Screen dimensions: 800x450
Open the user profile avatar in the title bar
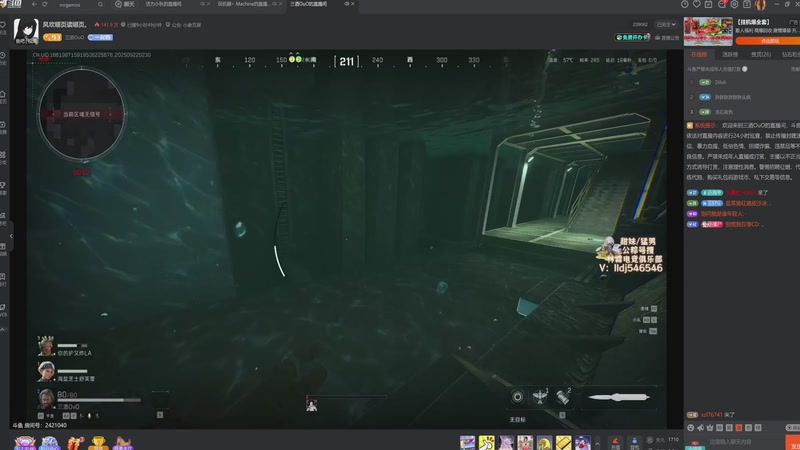761,5
